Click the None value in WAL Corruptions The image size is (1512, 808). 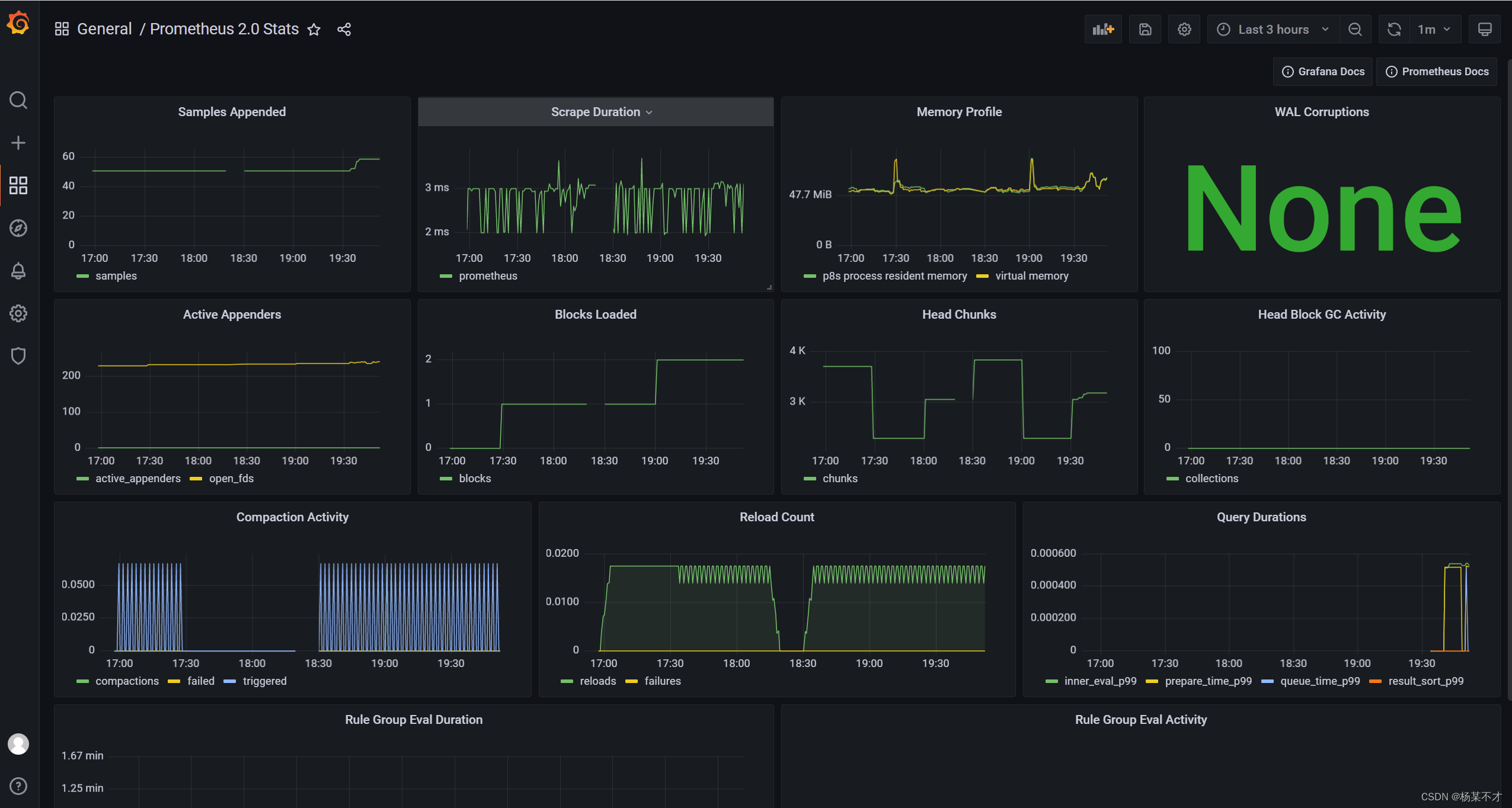tap(1323, 209)
